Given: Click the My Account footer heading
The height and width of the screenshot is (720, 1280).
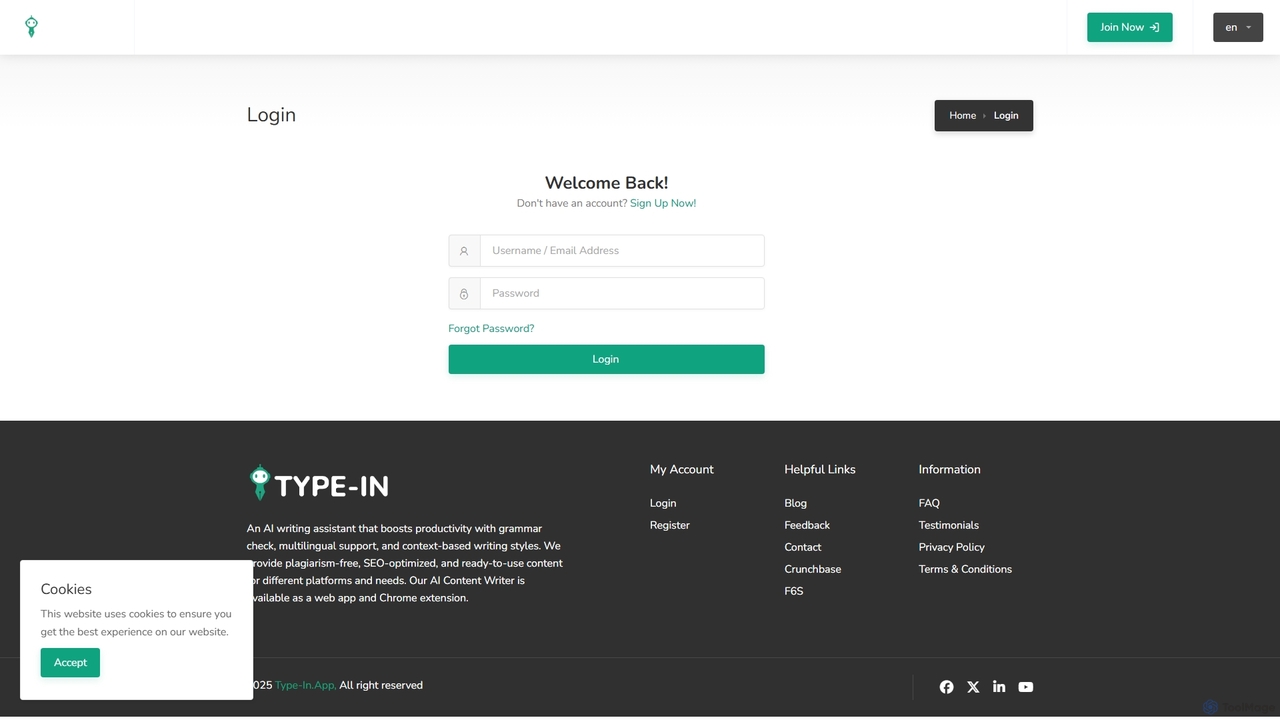Looking at the screenshot, I should pyautogui.click(x=682, y=469).
